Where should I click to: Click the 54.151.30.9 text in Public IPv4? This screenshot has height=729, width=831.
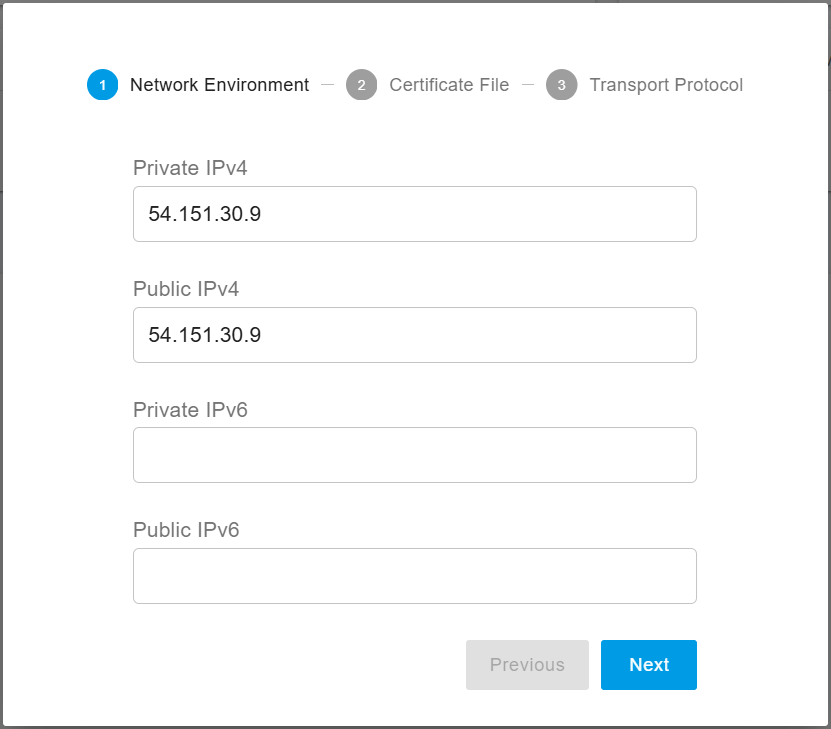205,335
